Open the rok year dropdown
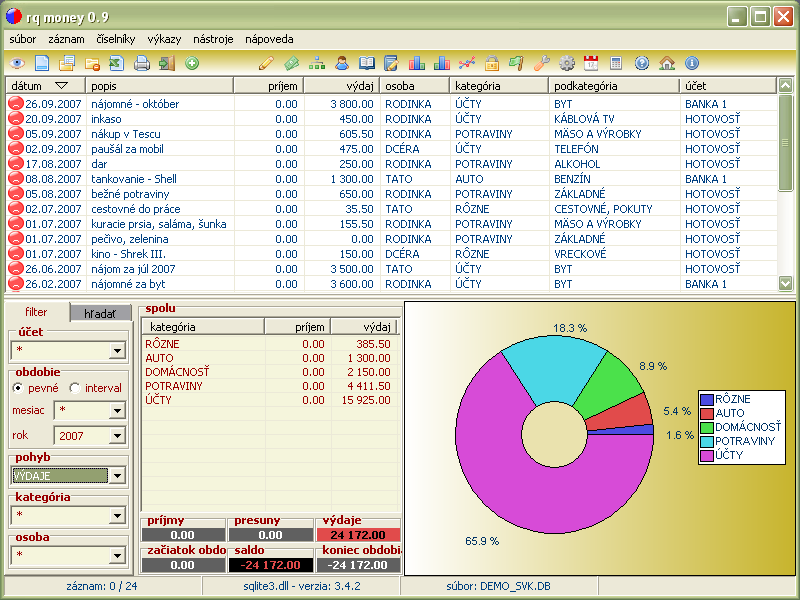Screen dimensions: 800x600 (117, 436)
